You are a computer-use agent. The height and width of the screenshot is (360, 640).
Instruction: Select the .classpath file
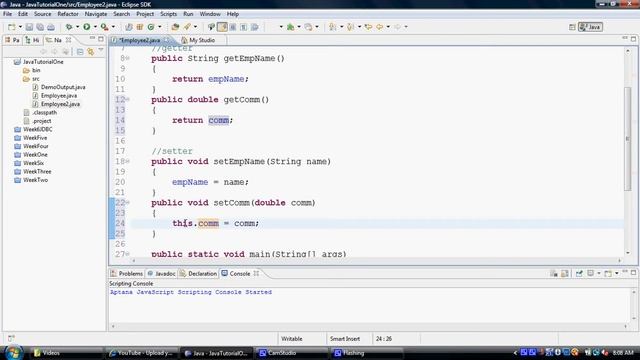coord(45,112)
